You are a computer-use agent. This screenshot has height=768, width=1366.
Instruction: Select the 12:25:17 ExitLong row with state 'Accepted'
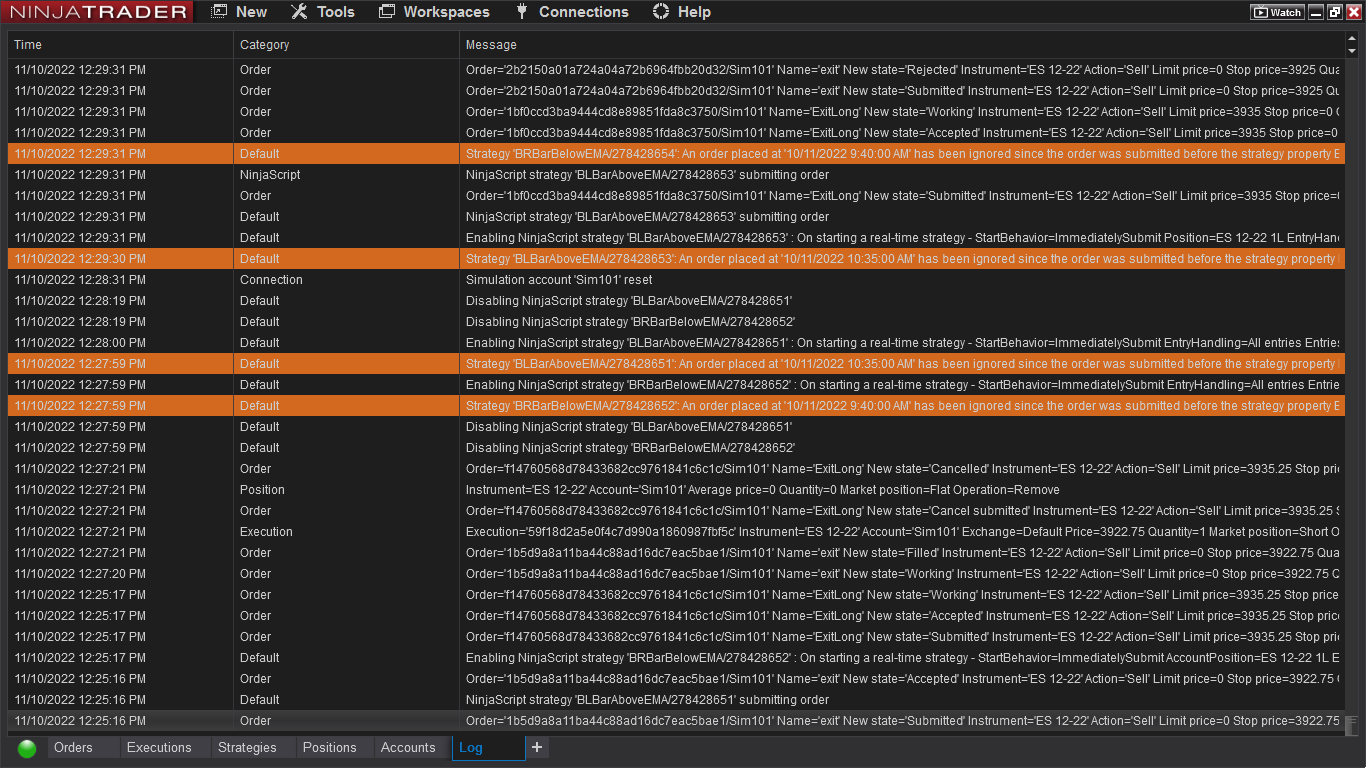pyautogui.click(x=676, y=616)
